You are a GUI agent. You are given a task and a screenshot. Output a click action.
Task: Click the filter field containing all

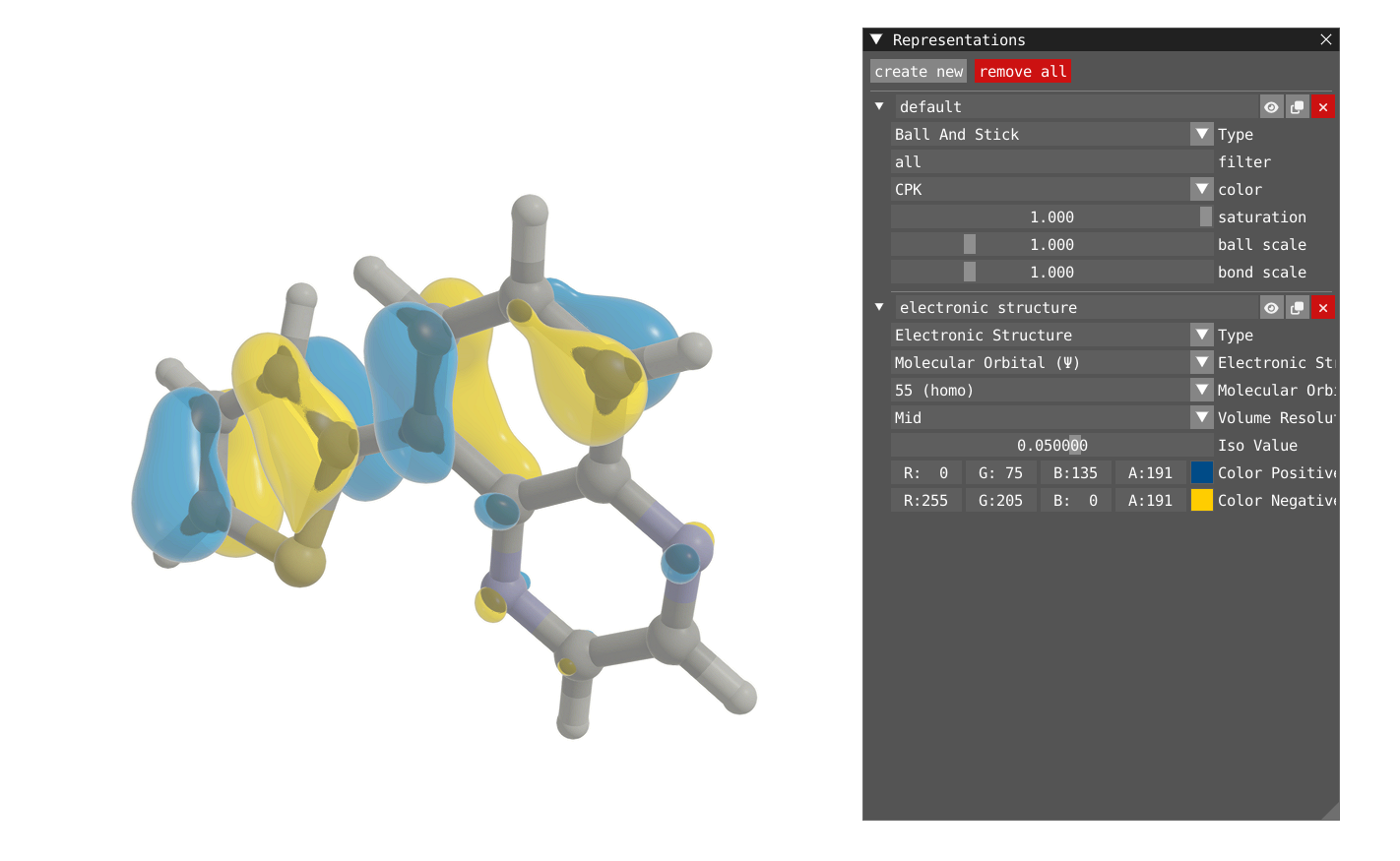1050,161
